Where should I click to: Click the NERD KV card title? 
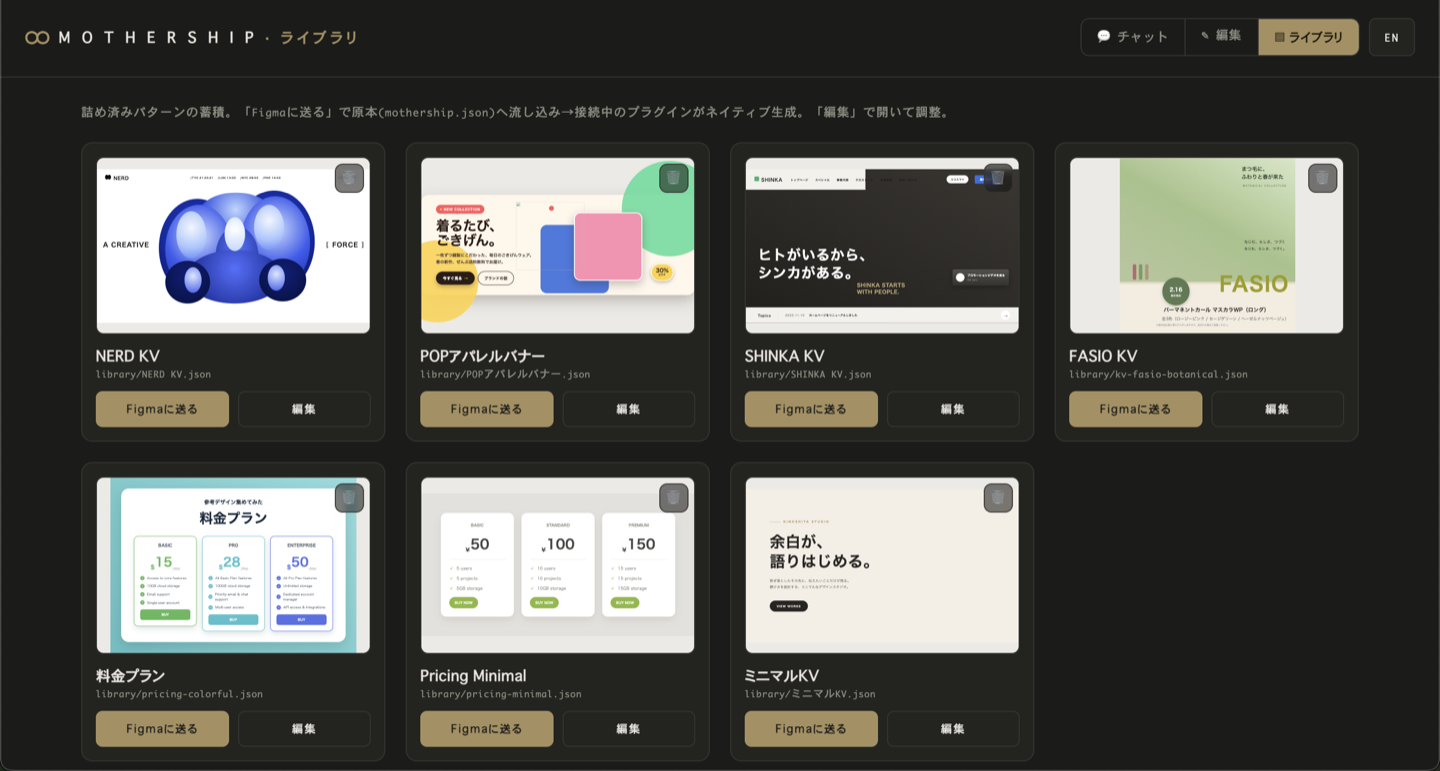(x=128, y=356)
